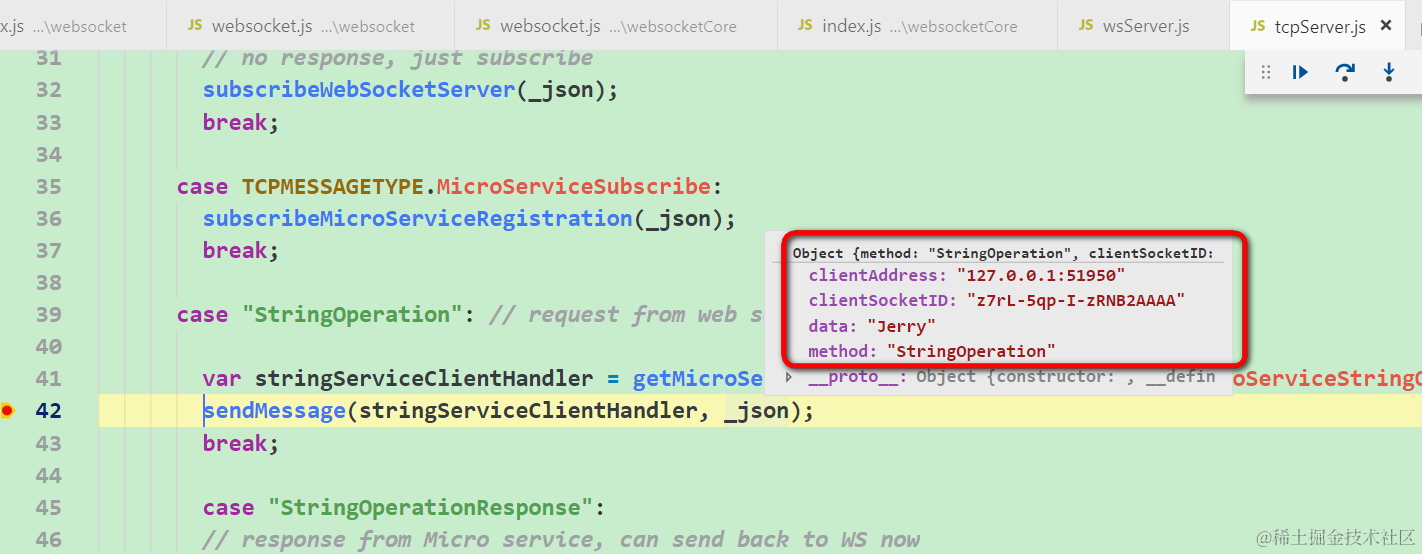Screen dimensions: 1422x554
Task: Click the comment on line 46
Action: 561,539
